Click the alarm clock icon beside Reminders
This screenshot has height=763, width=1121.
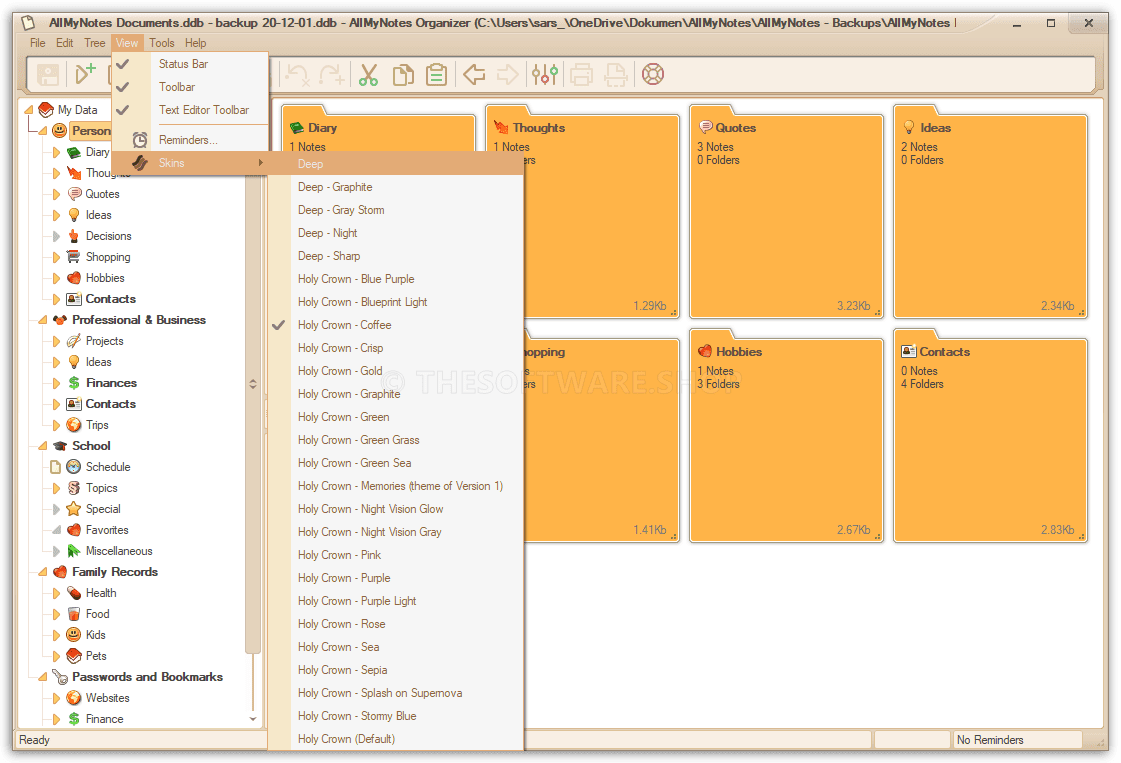tap(140, 139)
